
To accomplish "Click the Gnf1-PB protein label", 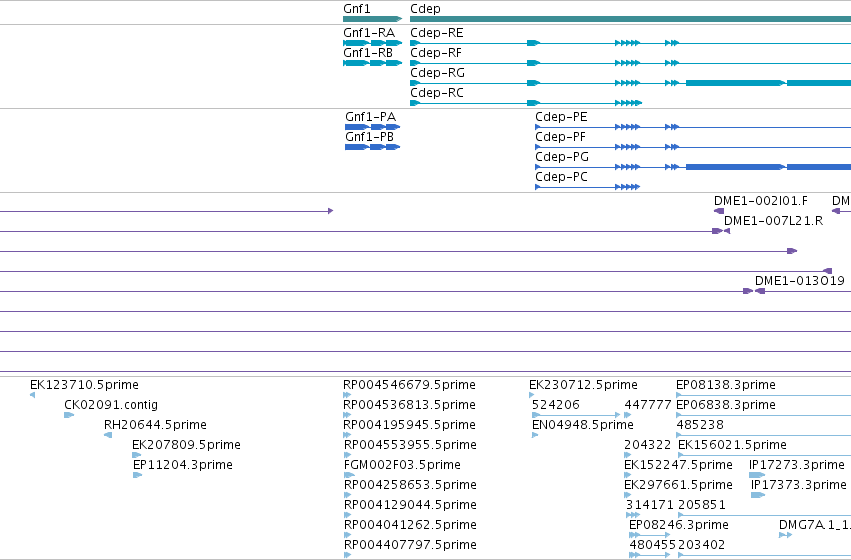I will (x=370, y=137).
